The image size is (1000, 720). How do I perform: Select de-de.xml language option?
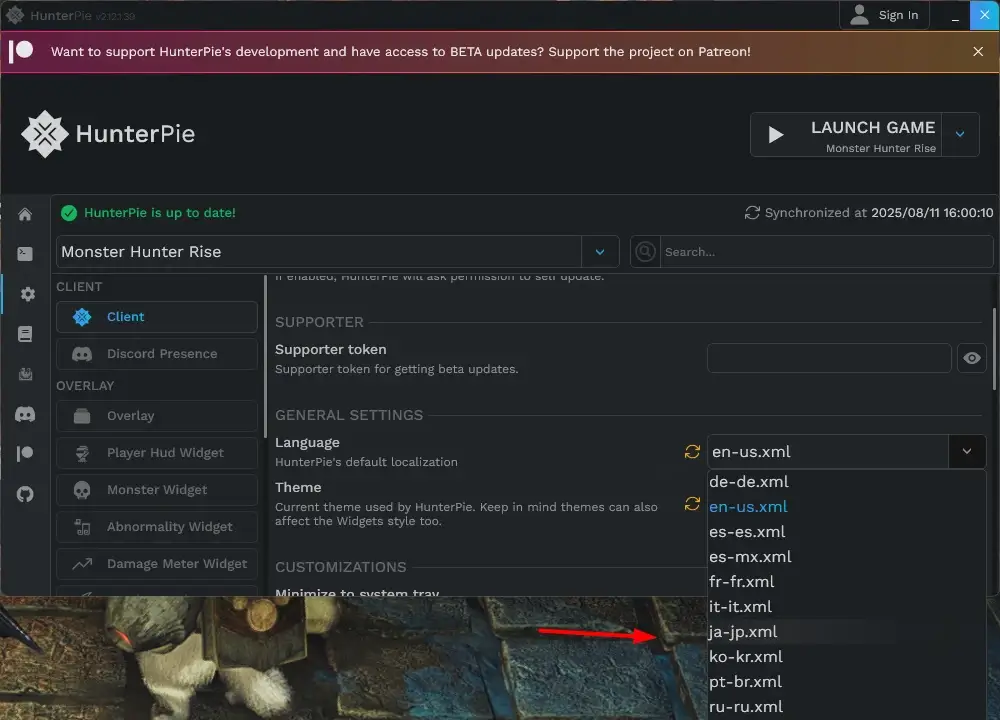tap(846, 482)
